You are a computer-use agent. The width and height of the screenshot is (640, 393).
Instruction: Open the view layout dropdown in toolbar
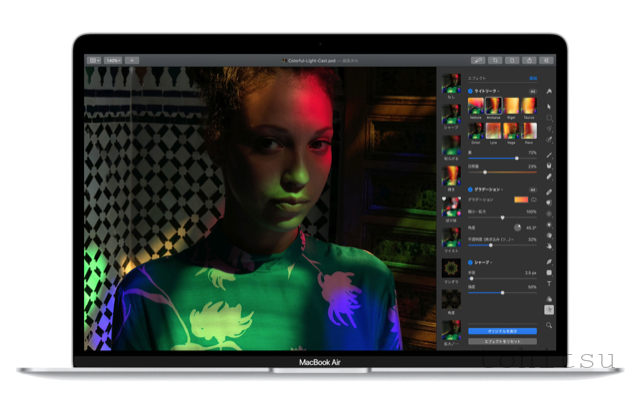94,60
